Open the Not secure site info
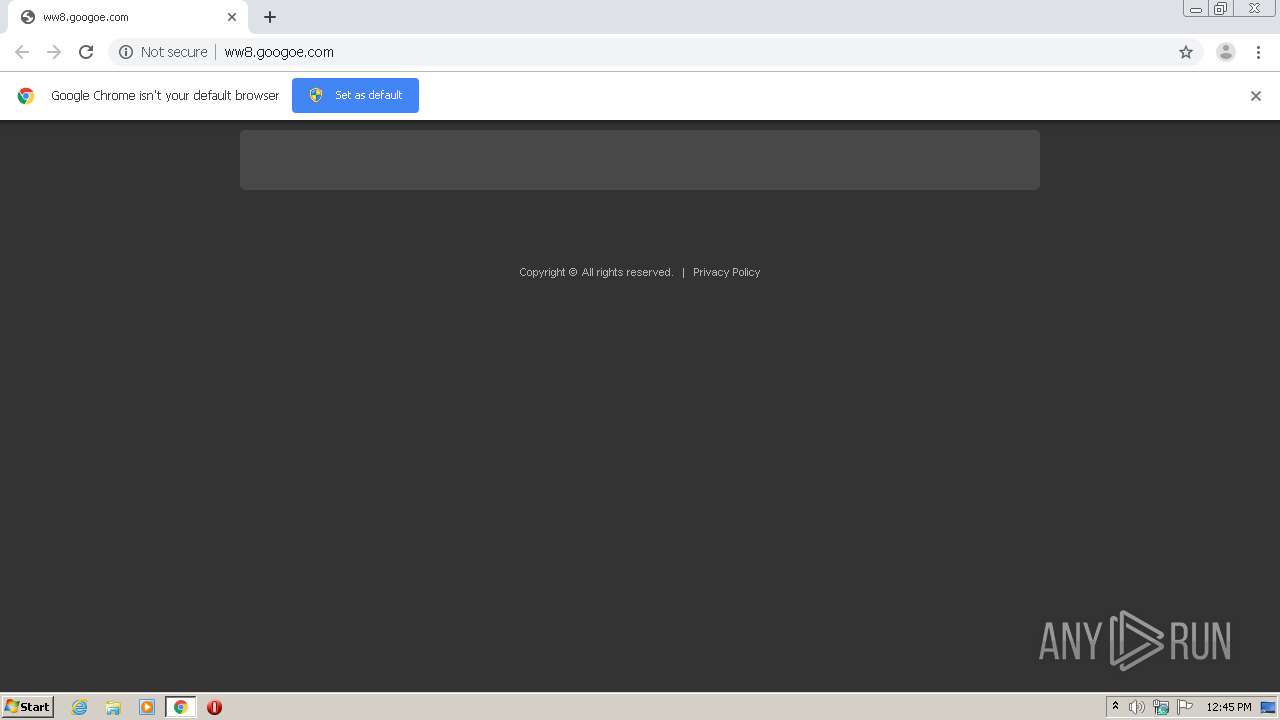This screenshot has height=720, width=1280. pos(163,52)
